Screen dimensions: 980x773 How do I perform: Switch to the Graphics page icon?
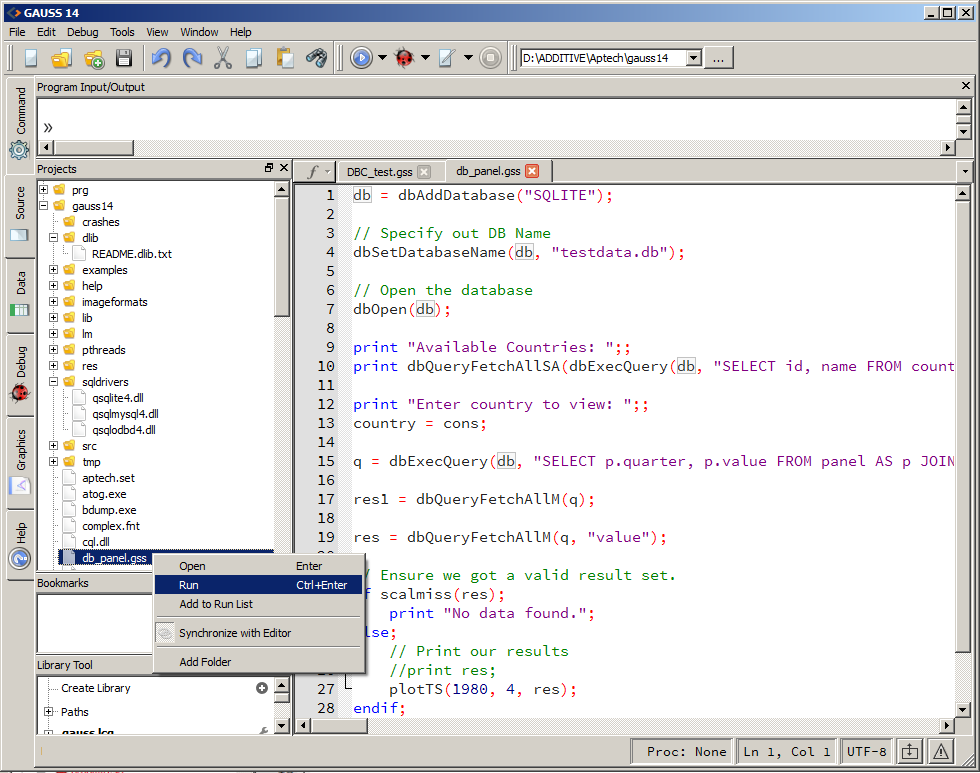[x=19, y=485]
